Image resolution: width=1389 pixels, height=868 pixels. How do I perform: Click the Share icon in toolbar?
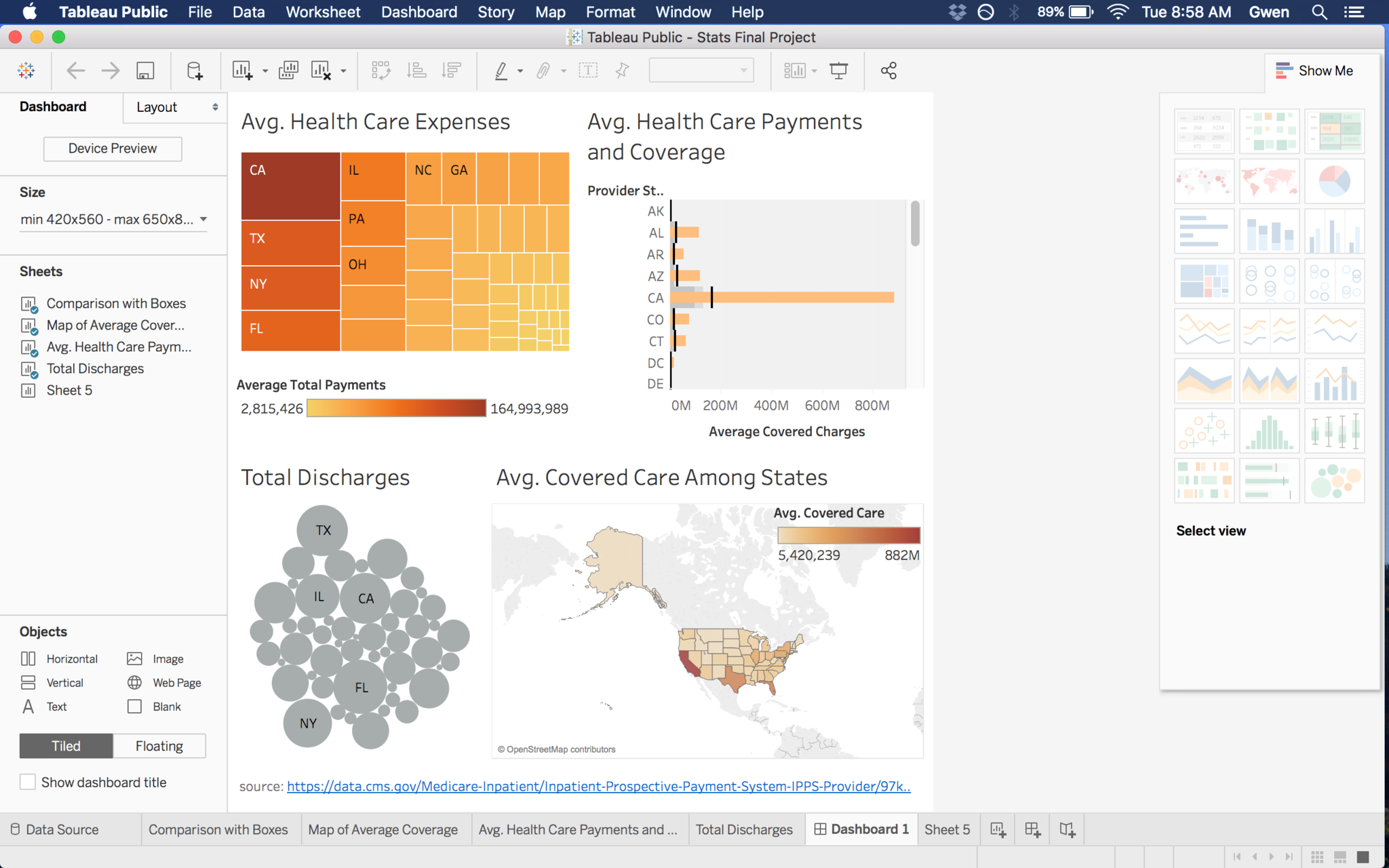click(x=888, y=71)
